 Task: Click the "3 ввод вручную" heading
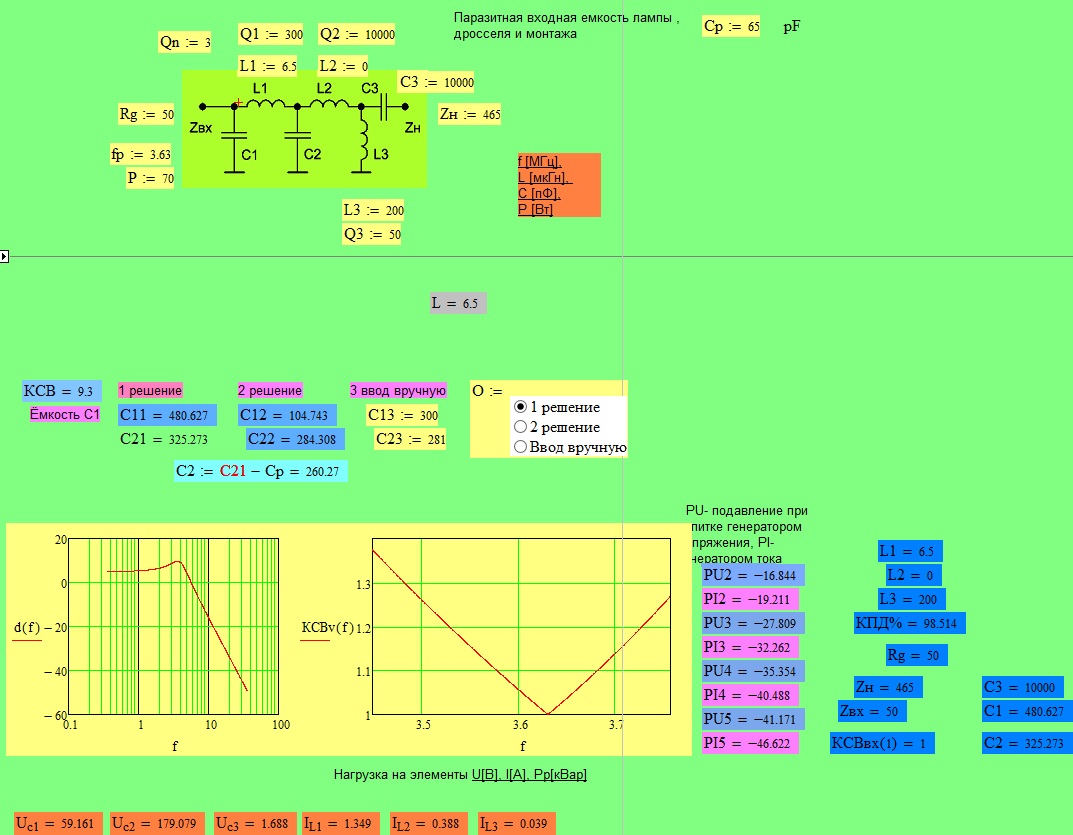tap(398, 391)
